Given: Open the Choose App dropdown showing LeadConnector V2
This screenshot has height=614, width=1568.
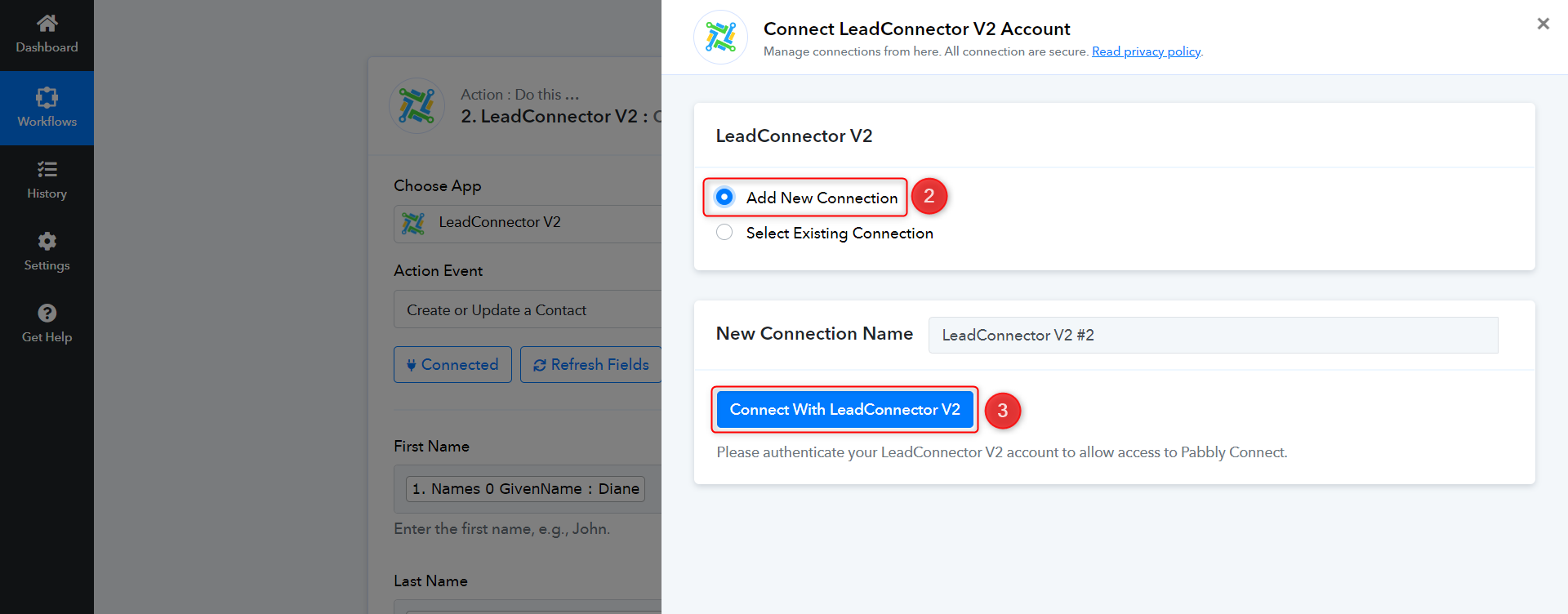Looking at the screenshot, I should (528, 224).
